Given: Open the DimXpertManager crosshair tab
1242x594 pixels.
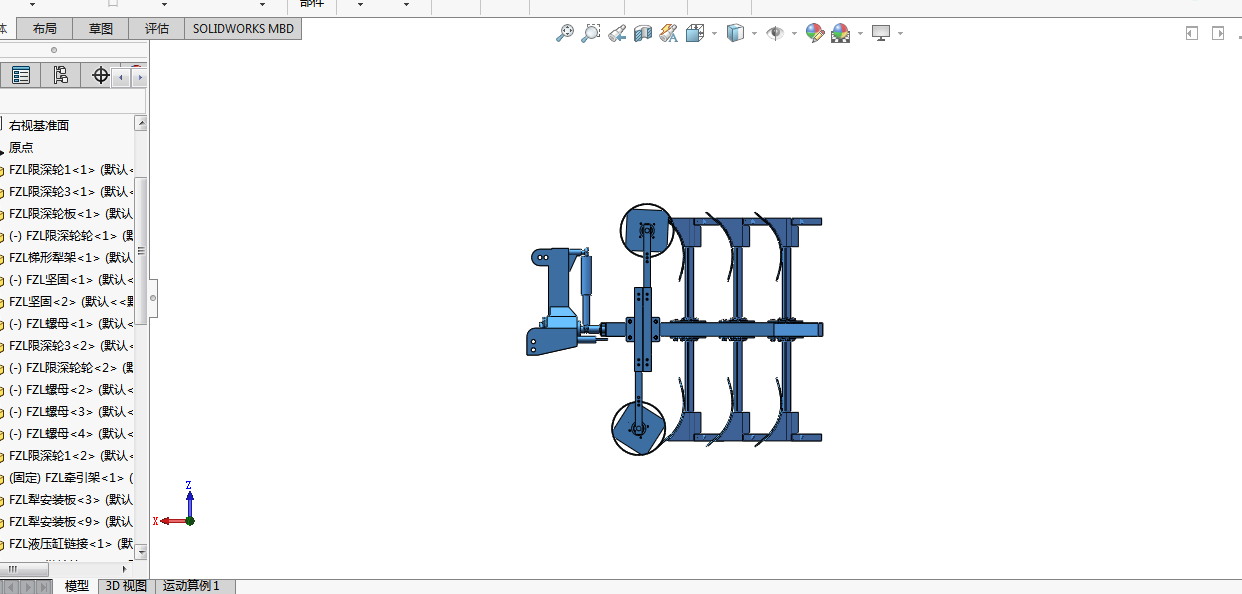Looking at the screenshot, I should [100, 75].
